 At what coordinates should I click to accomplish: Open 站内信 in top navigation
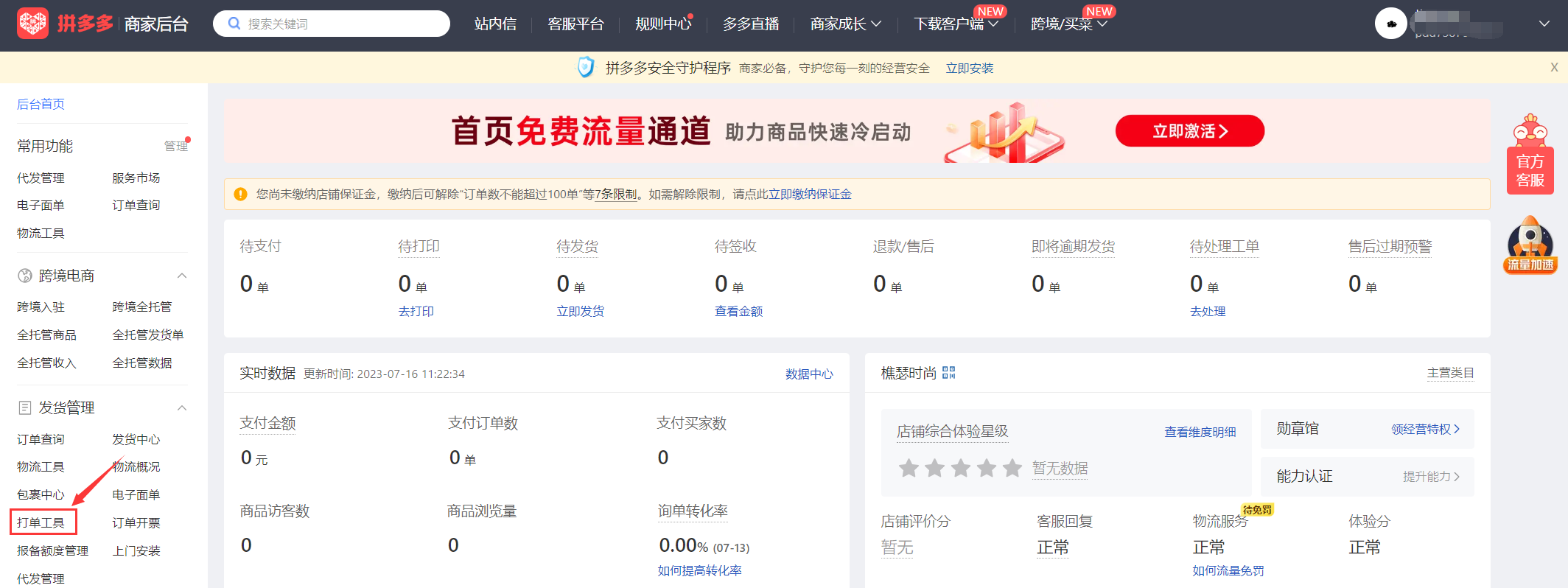click(495, 24)
